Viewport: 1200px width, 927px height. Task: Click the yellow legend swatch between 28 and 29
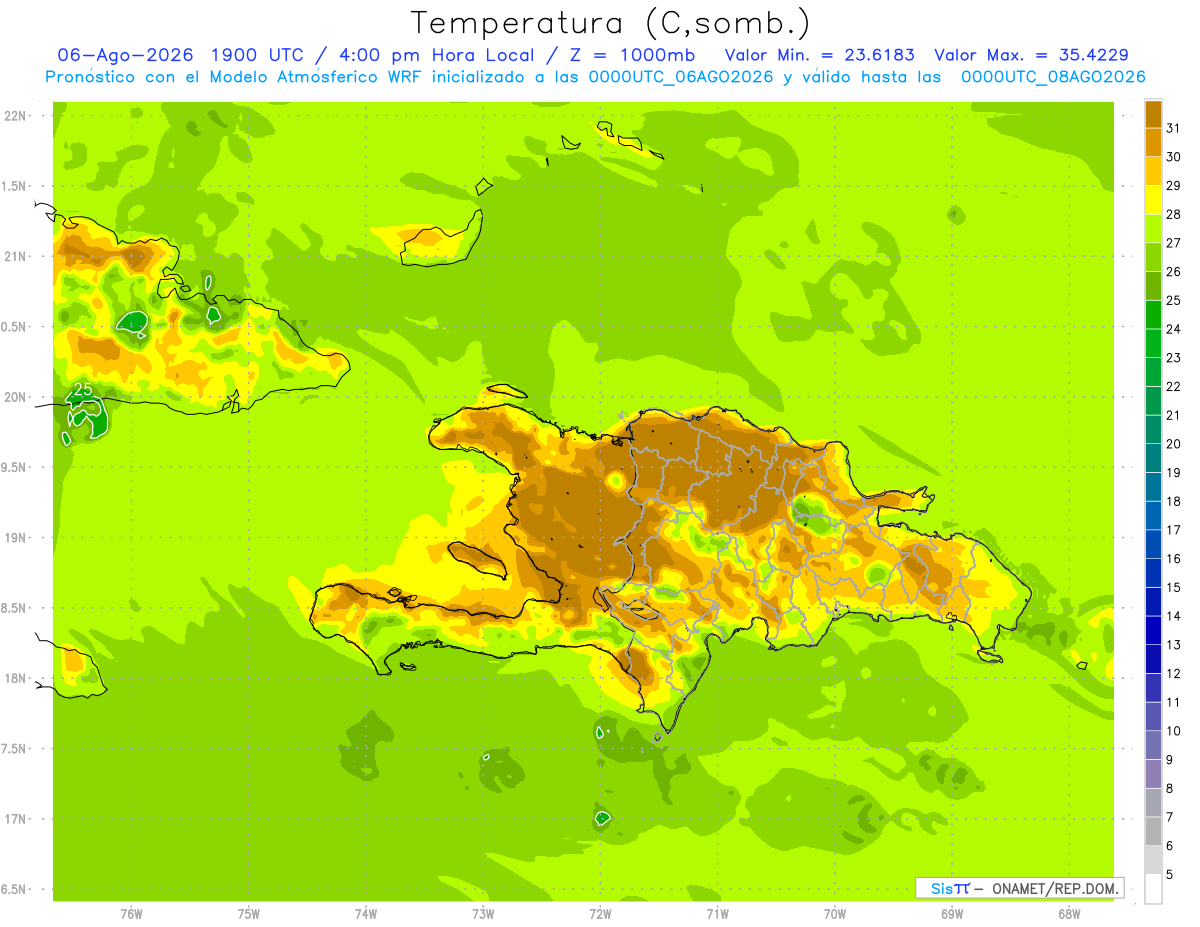coord(1153,200)
